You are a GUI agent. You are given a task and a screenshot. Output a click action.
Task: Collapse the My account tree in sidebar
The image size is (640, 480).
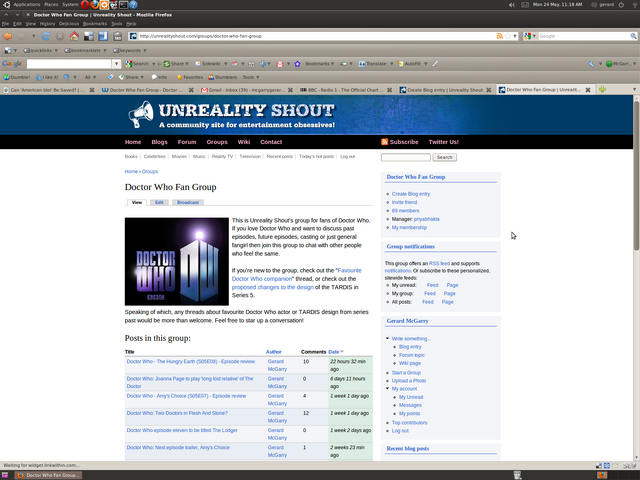coord(387,389)
